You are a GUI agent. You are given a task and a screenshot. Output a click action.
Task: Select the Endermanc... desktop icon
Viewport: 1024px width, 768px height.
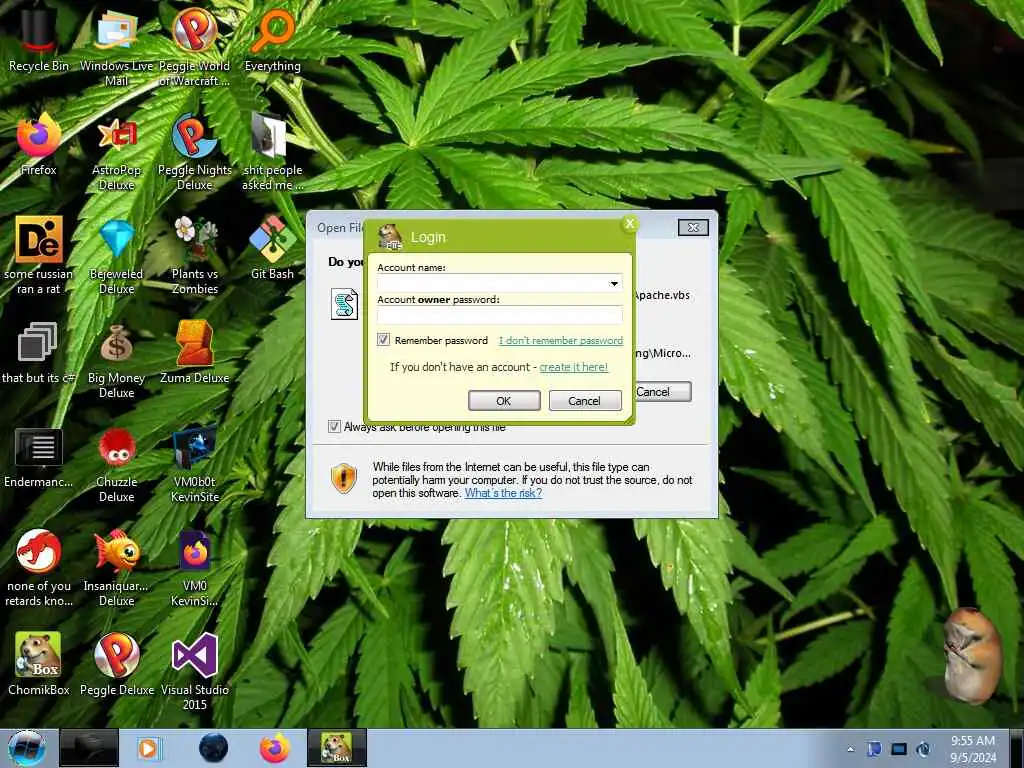point(39,456)
